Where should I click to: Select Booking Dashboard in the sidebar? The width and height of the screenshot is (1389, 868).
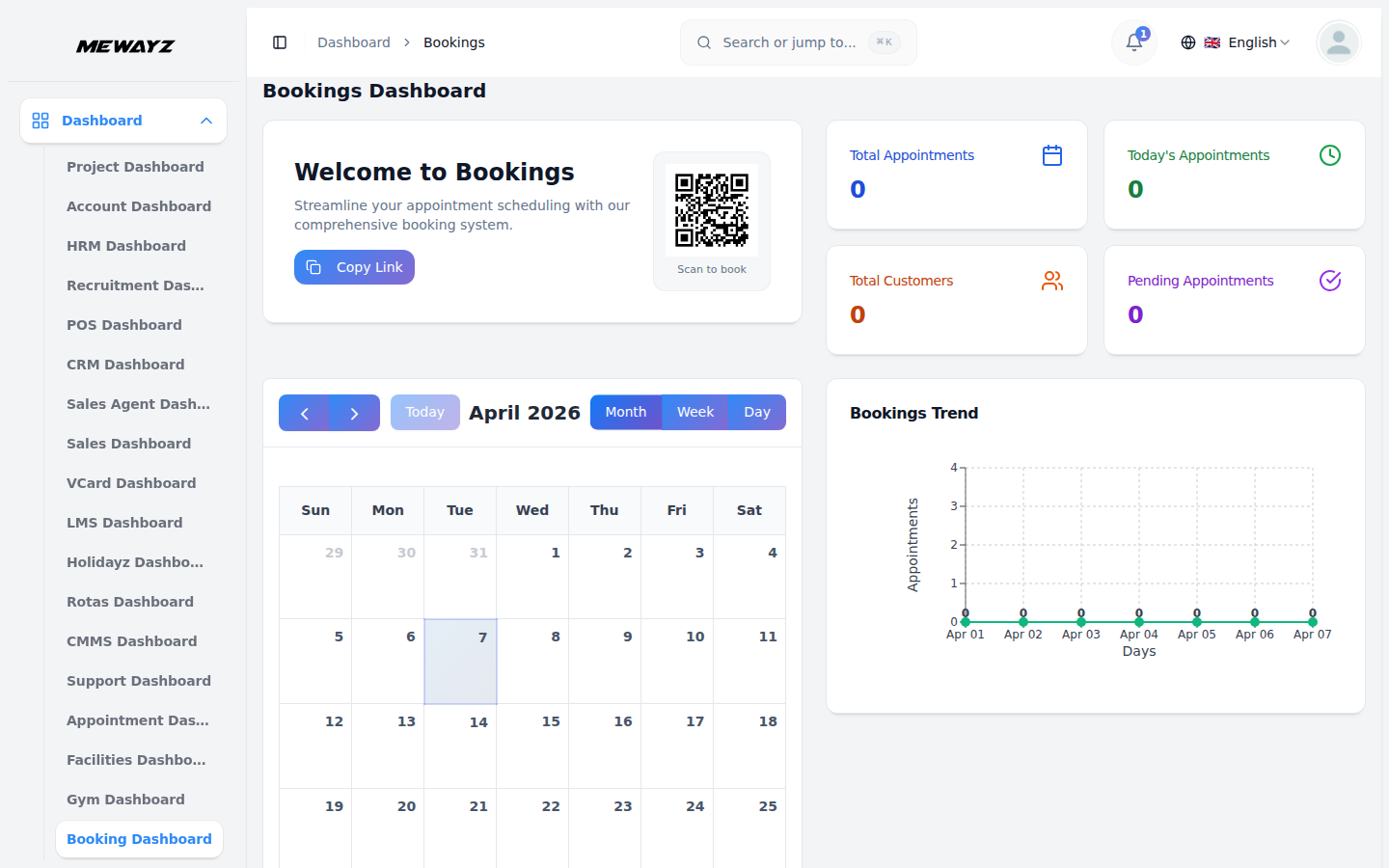click(139, 839)
